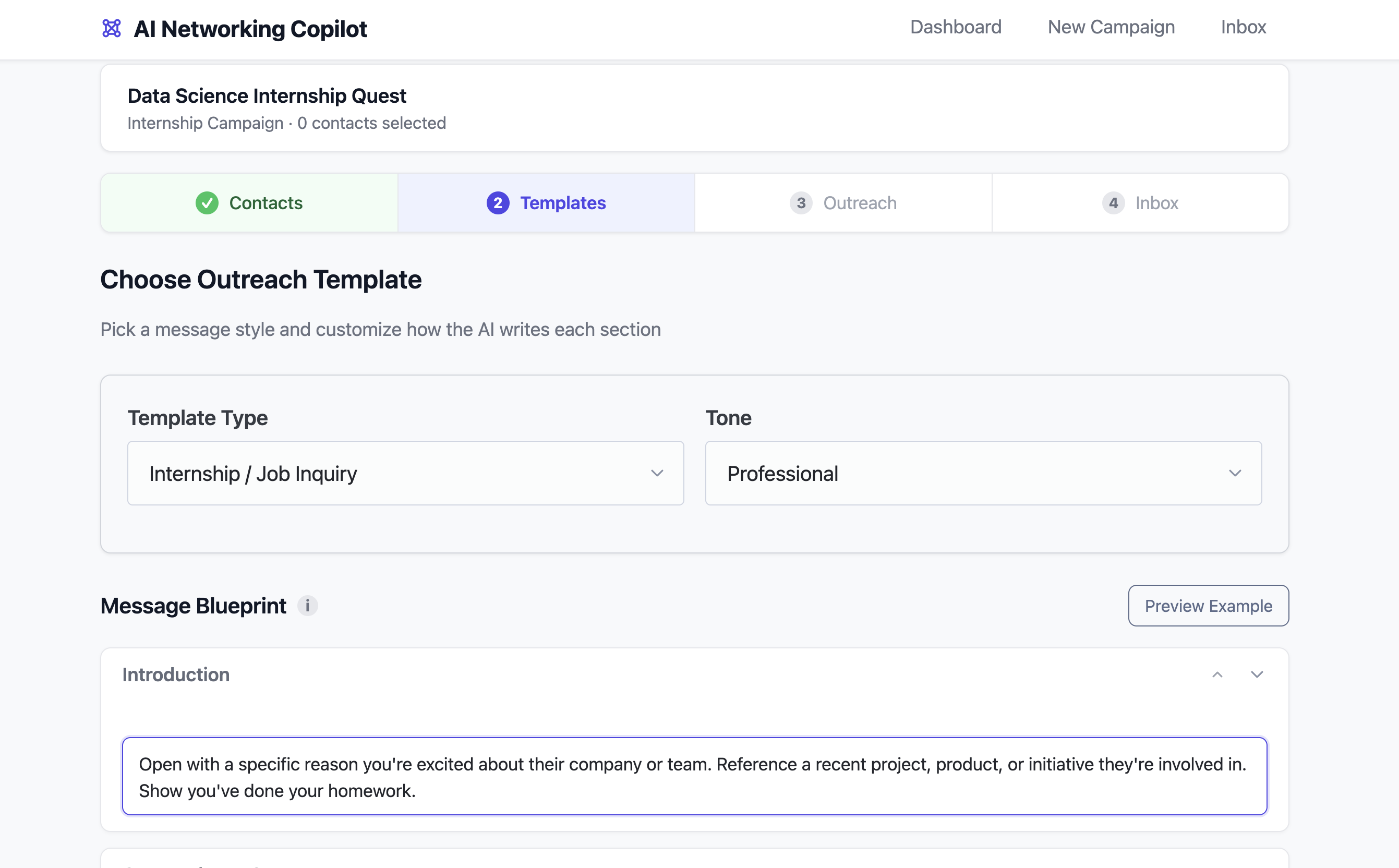Click the step 3 Outreach number badge

click(801, 202)
